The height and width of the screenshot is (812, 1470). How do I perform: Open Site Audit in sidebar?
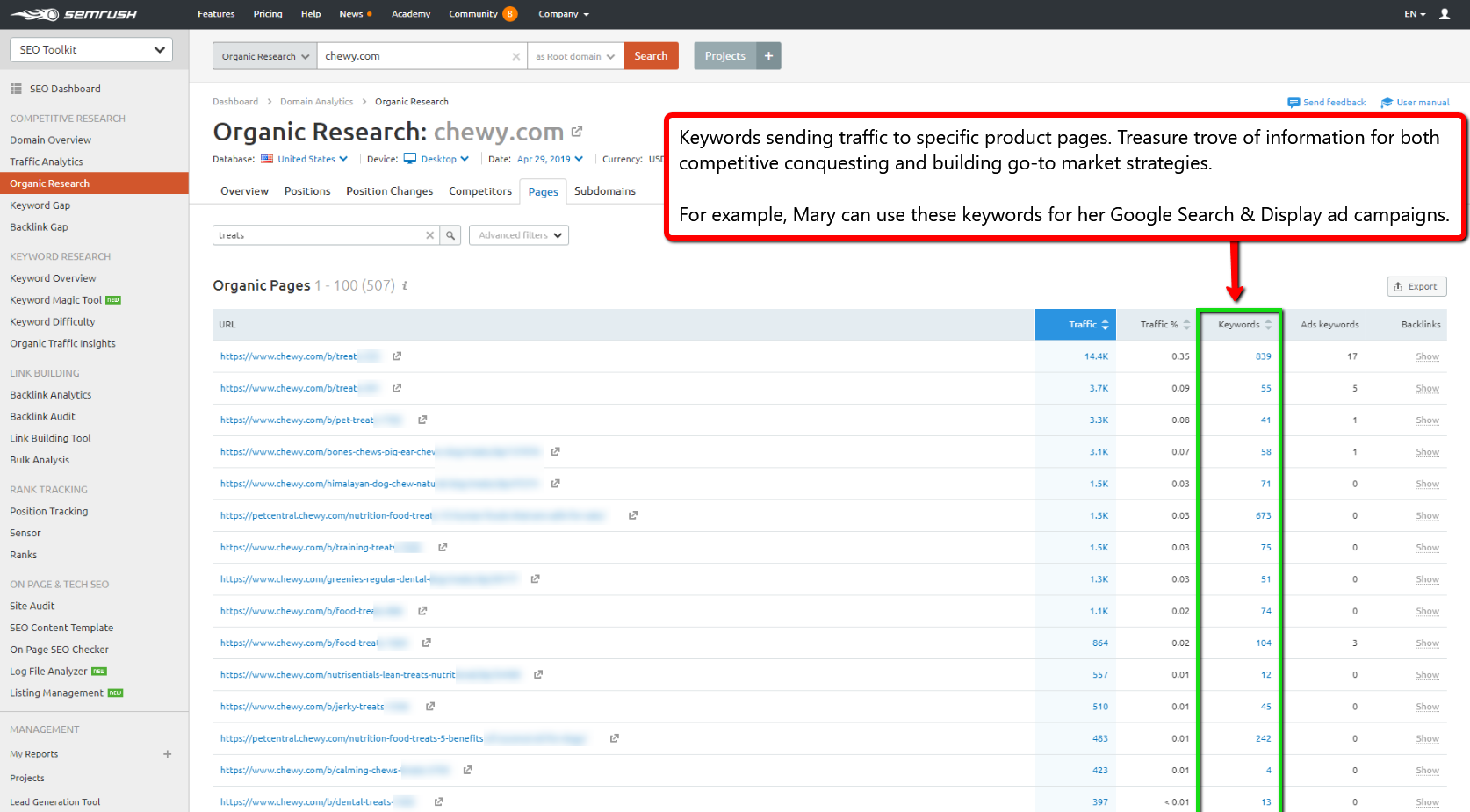[32, 607]
